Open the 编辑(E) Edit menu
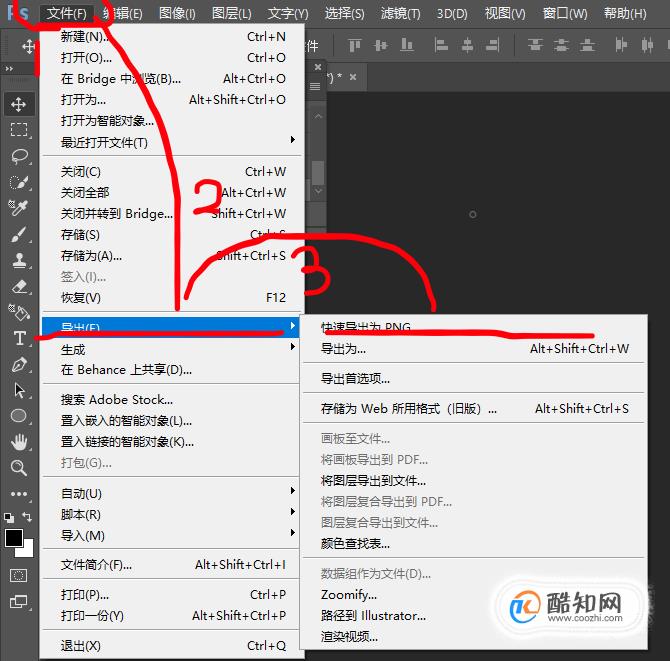This screenshot has width=670, height=661. coord(123,14)
